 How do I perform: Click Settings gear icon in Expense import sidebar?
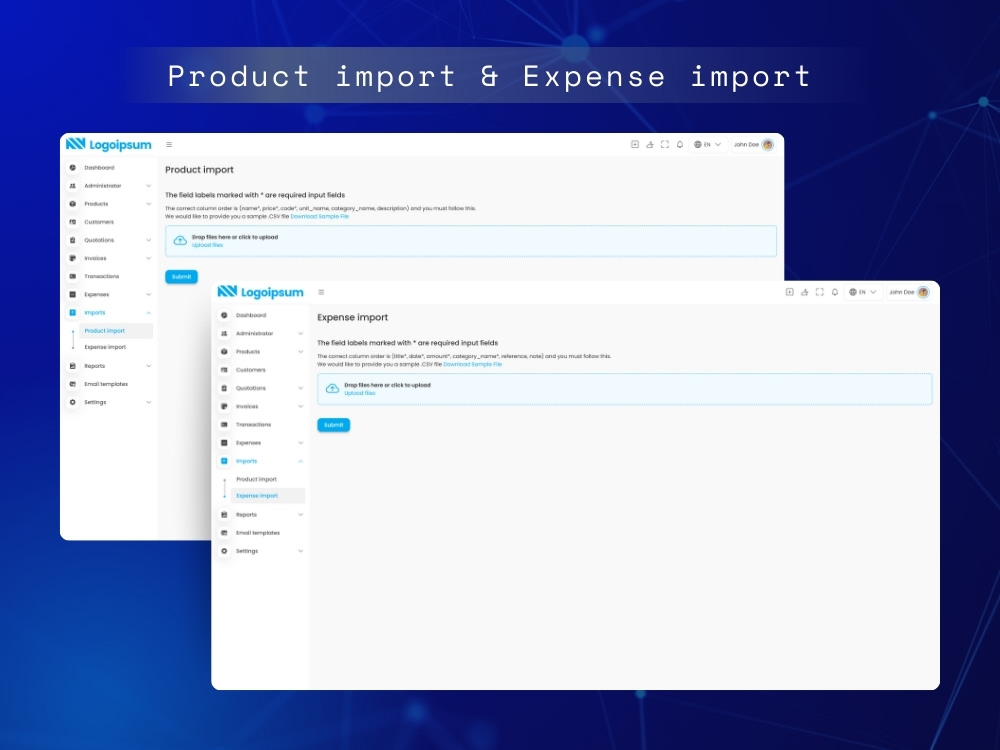pos(224,551)
